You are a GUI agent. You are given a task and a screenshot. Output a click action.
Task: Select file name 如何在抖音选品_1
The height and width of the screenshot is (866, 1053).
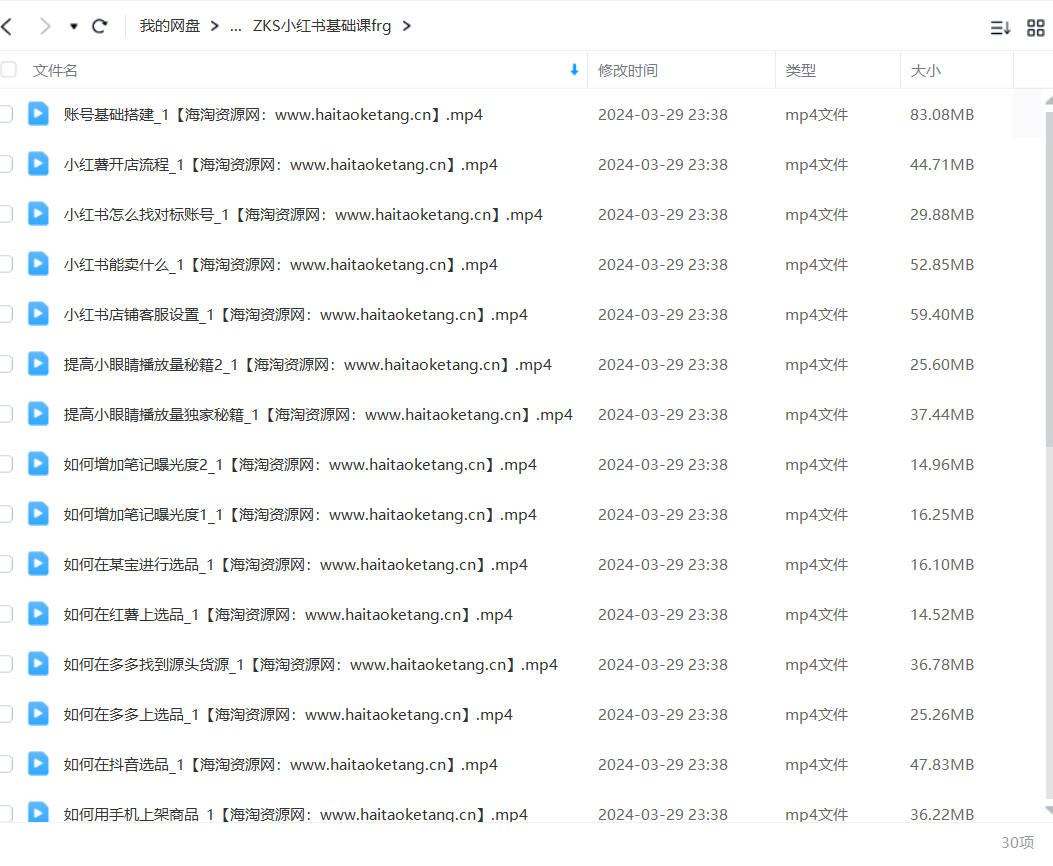click(281, 765)
